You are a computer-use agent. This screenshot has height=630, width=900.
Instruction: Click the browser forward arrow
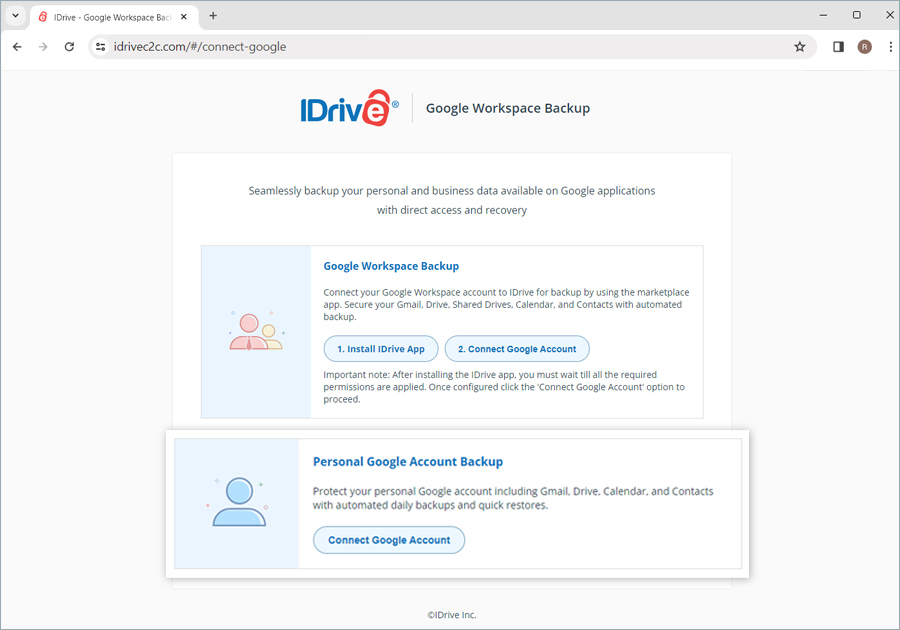pos(43,47)
